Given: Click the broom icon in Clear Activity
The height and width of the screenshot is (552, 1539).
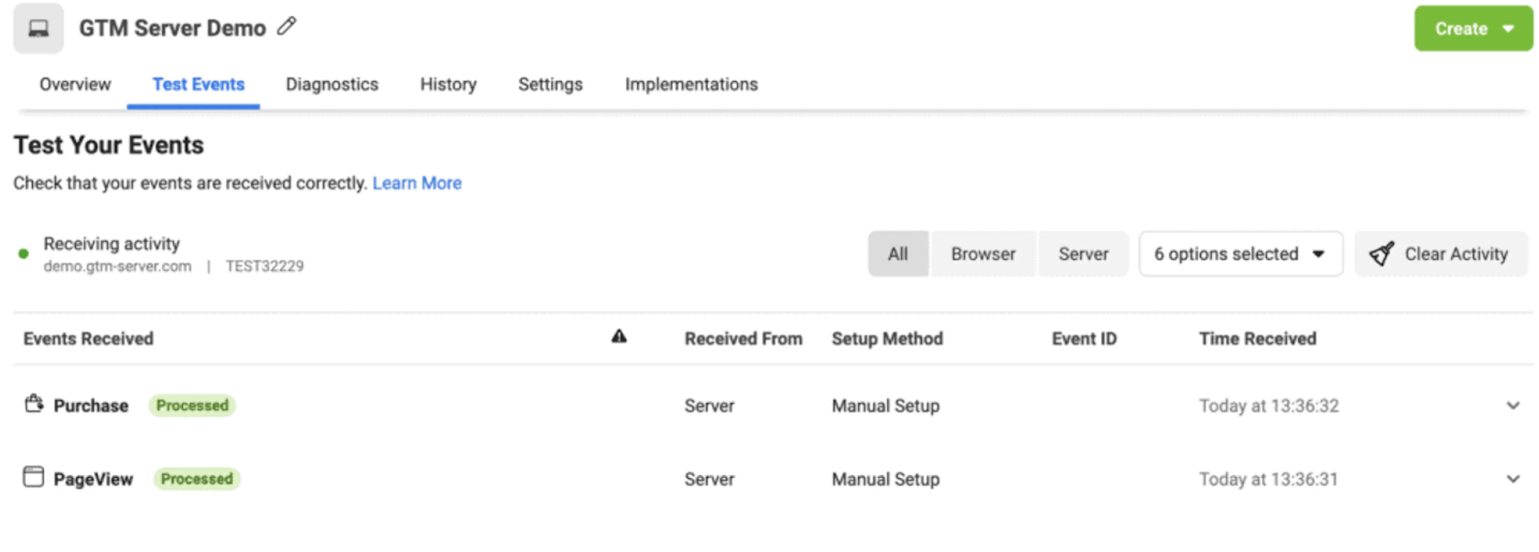Looking at the screenshot, I should [1382, 254].
